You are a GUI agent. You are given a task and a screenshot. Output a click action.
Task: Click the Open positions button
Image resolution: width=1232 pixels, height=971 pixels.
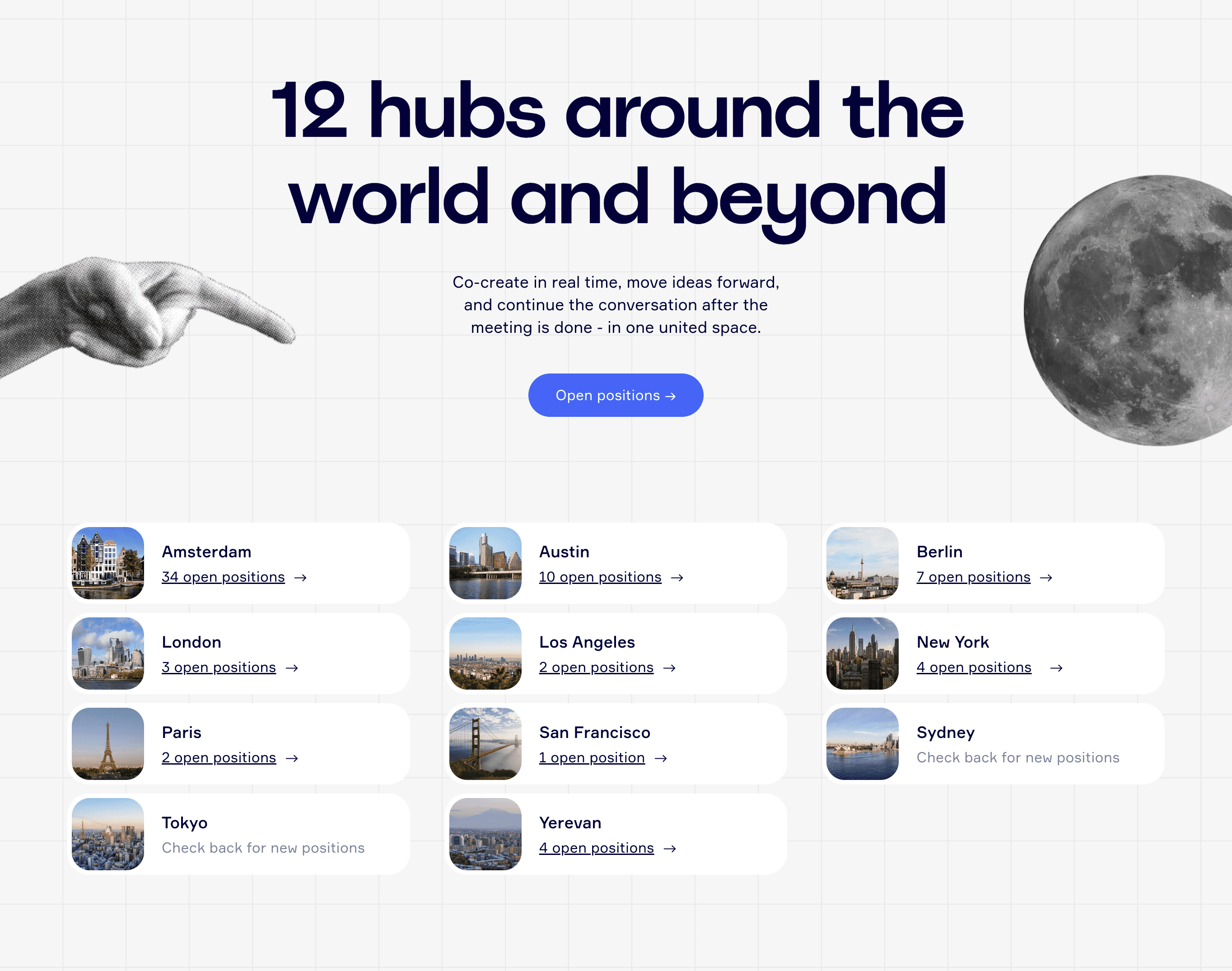point(616,395)
